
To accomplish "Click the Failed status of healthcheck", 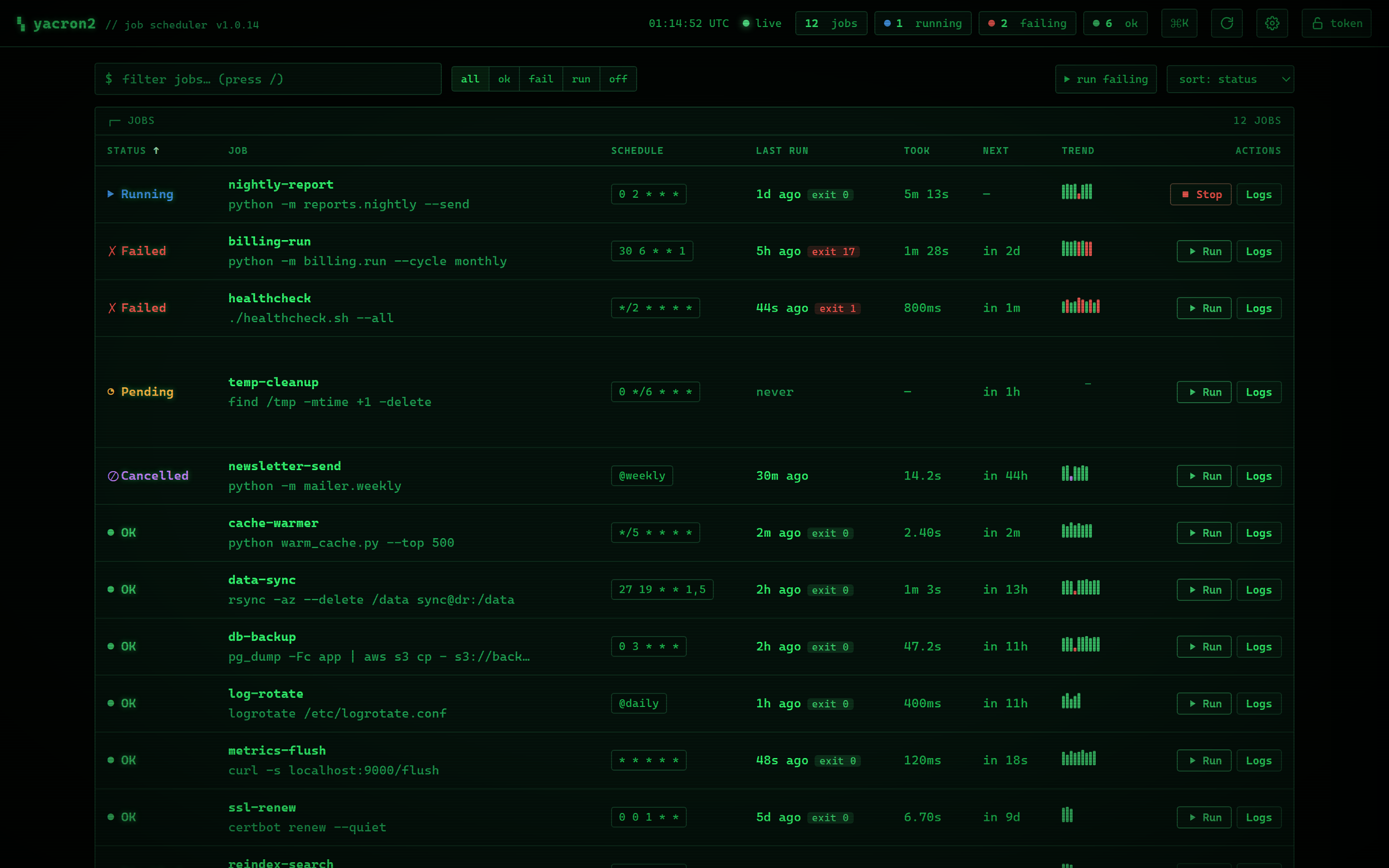I will coord(137,308).
